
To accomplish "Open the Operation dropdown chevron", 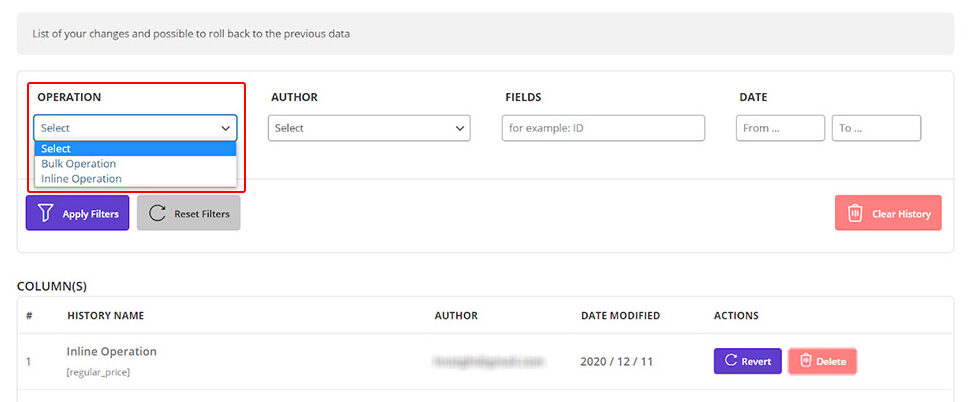I will pos(225,128).
